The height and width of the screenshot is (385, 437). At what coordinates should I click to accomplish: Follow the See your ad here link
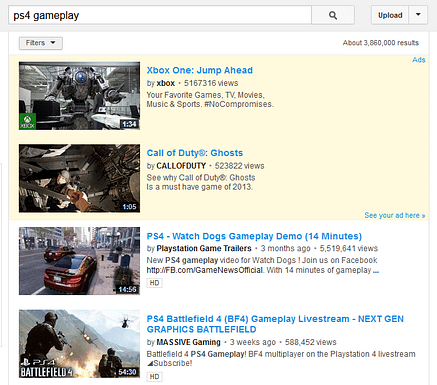395,215
